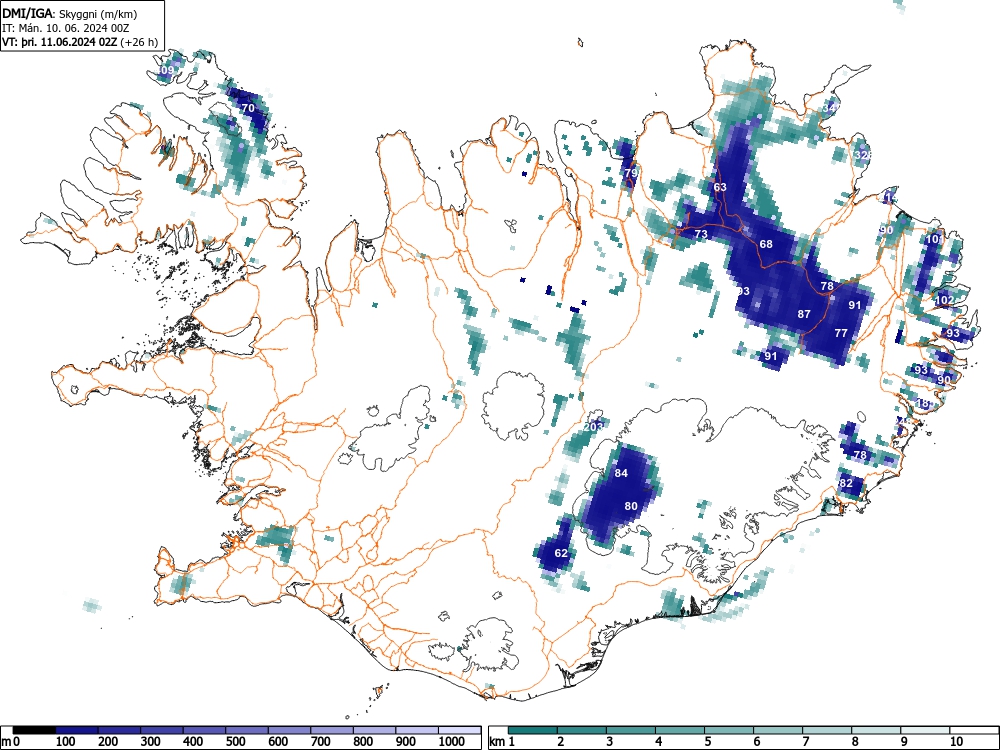The width and height of the screenshot is (1000, 750).
Task: Click the '10' label in the km legend
Action: 956,742
